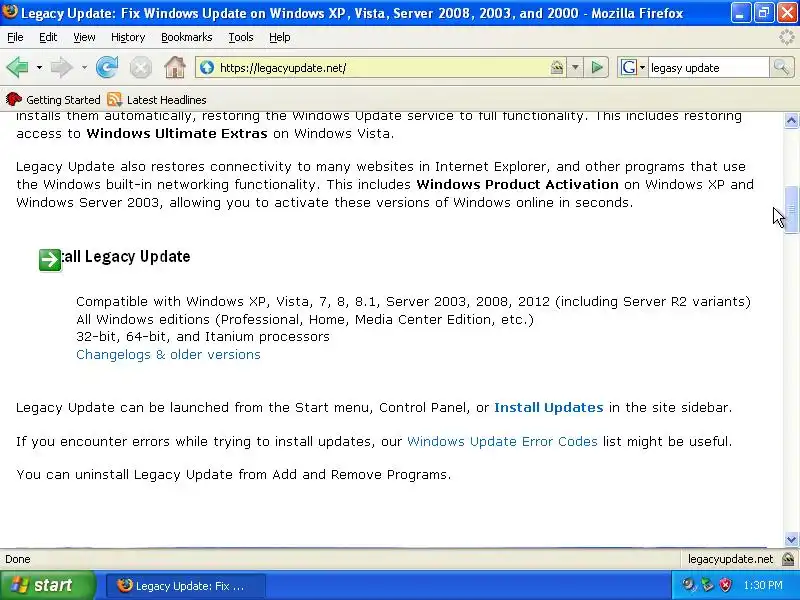Select the Legacy Update taskbar button

click(186, 586)
